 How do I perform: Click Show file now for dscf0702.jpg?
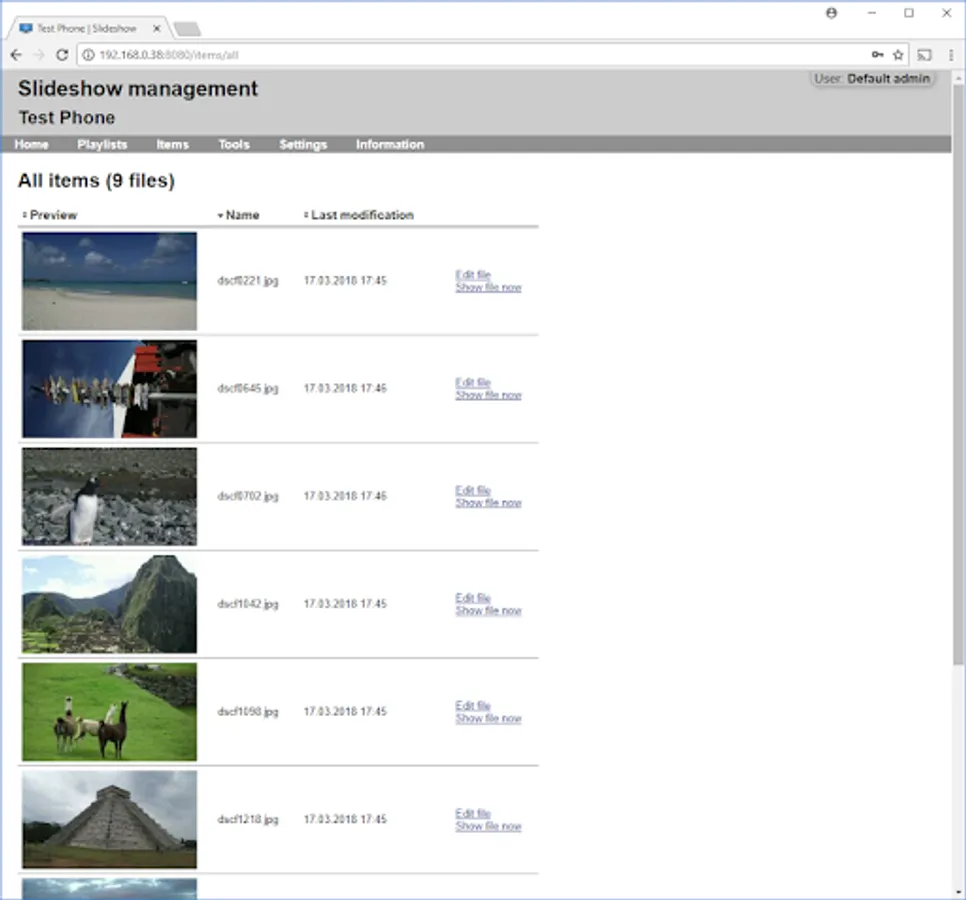coord(489,503)
